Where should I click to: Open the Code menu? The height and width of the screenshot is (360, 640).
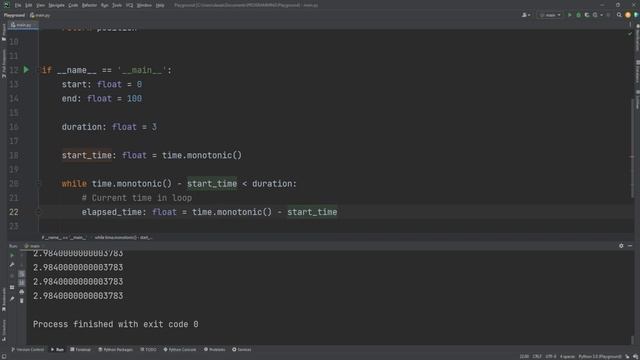click(x=73, y=5)
